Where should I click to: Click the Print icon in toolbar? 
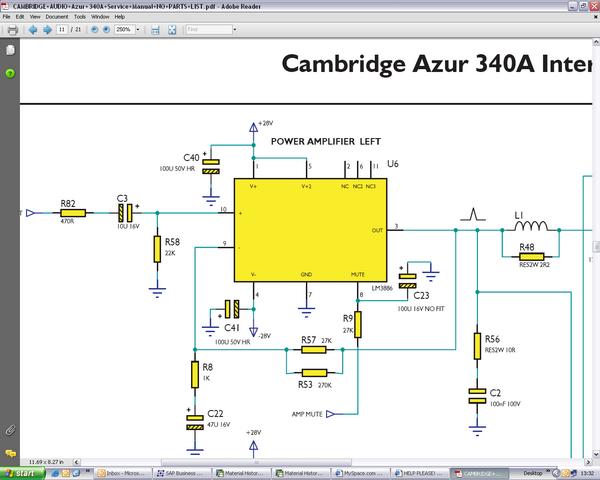(x=13, y=30)
